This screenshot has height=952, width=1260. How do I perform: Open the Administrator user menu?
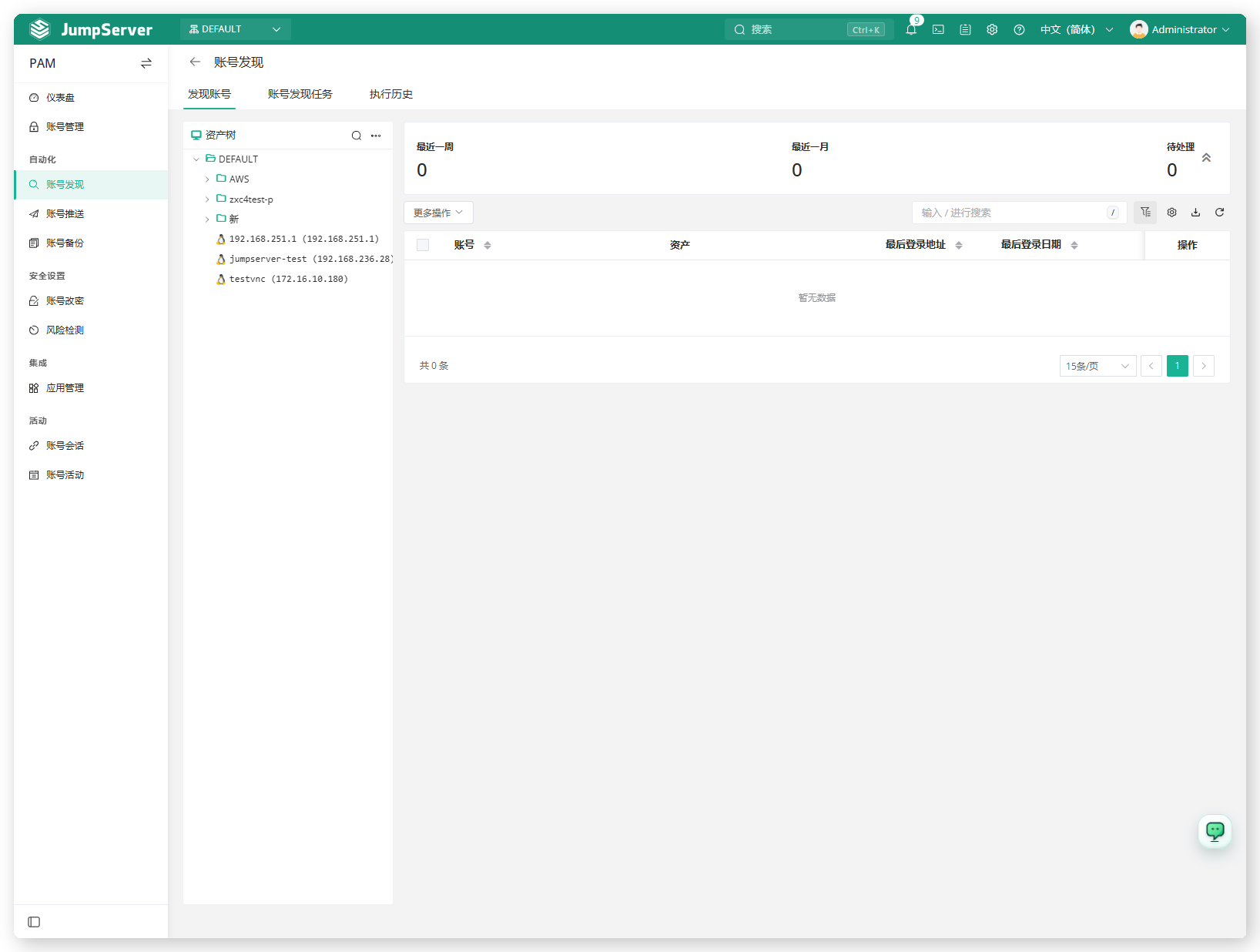click(1179, 30)
